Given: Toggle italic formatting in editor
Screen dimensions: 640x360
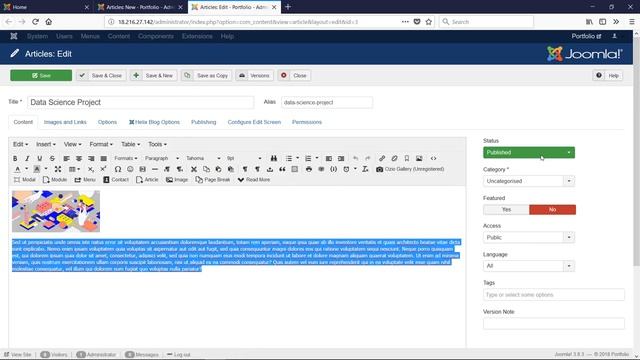Looking at the screenshot, I should [27, 158].
